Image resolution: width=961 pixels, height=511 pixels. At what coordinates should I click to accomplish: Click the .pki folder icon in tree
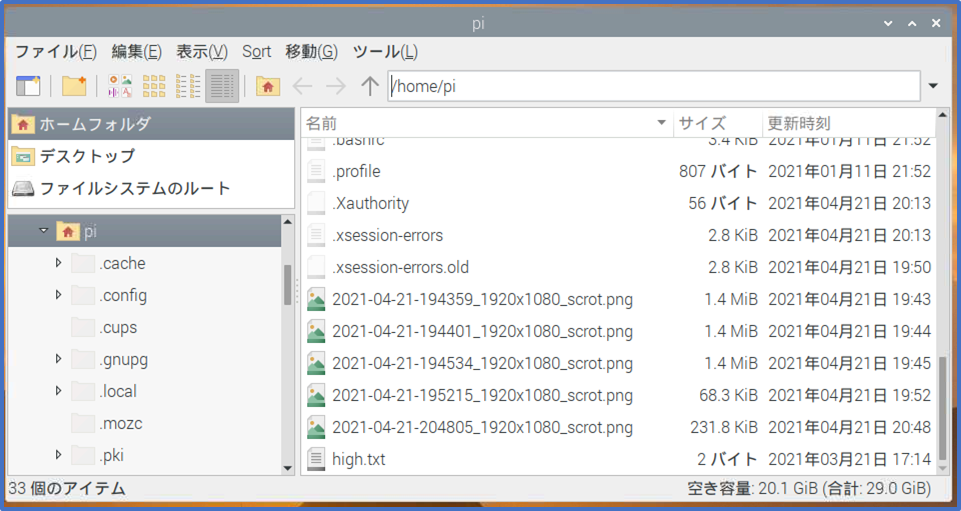coord(83,455)
